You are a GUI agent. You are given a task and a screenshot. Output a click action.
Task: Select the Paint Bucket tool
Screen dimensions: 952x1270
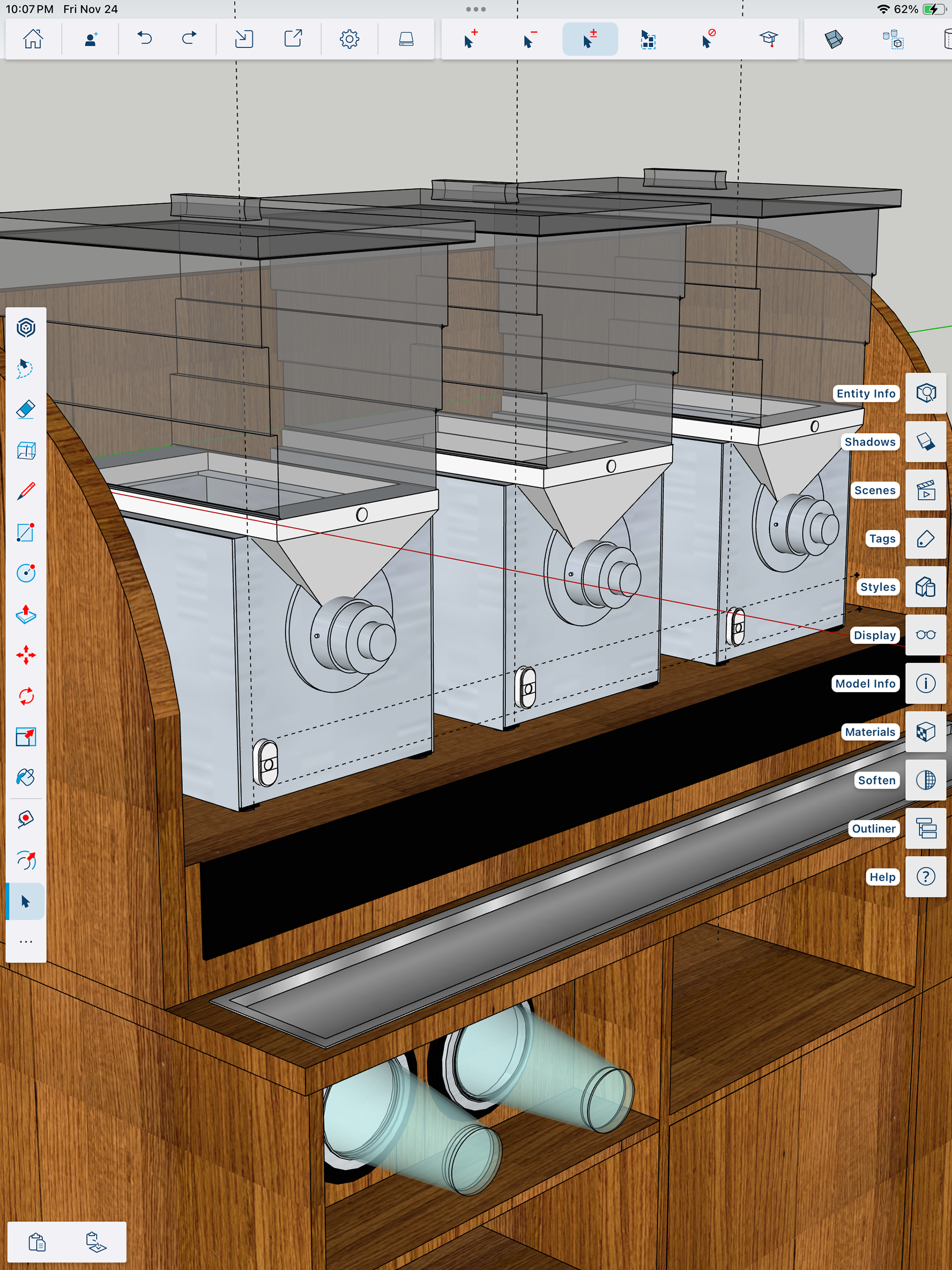coord(26,778)
